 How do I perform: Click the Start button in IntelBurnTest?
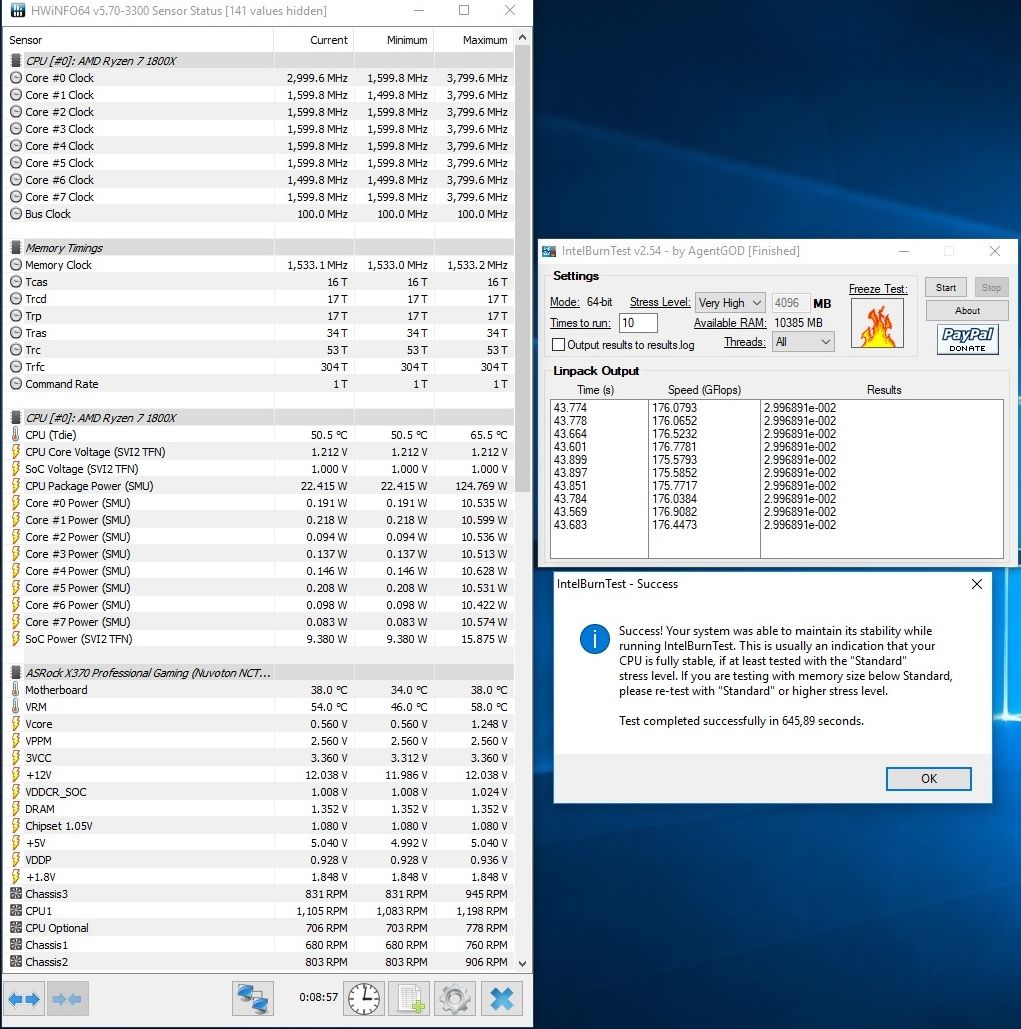click(x=946, y=287)
